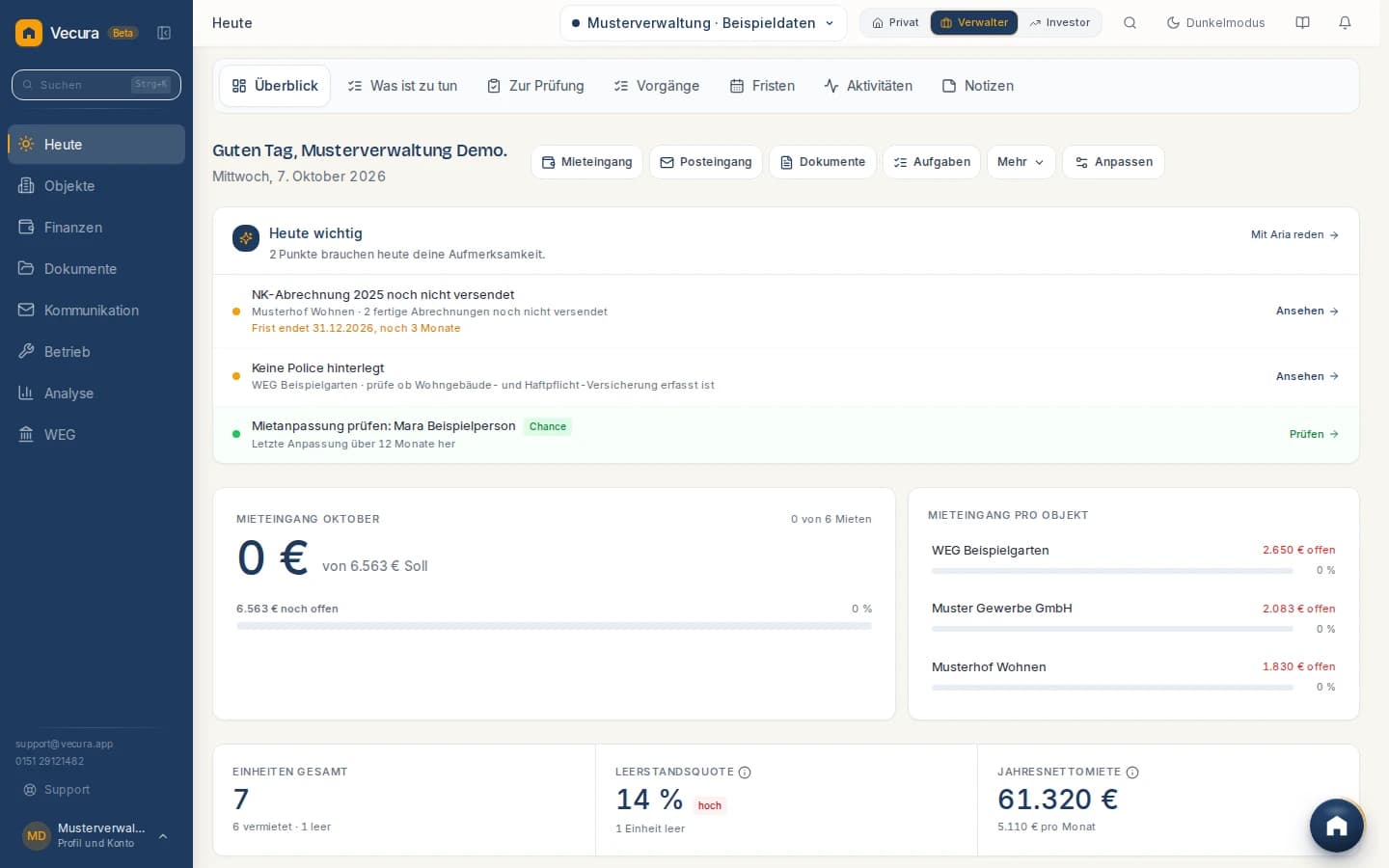Expand the Mehr dropdown
1389x868 pixels.
pyautogui.click(x=1021, y=162)
